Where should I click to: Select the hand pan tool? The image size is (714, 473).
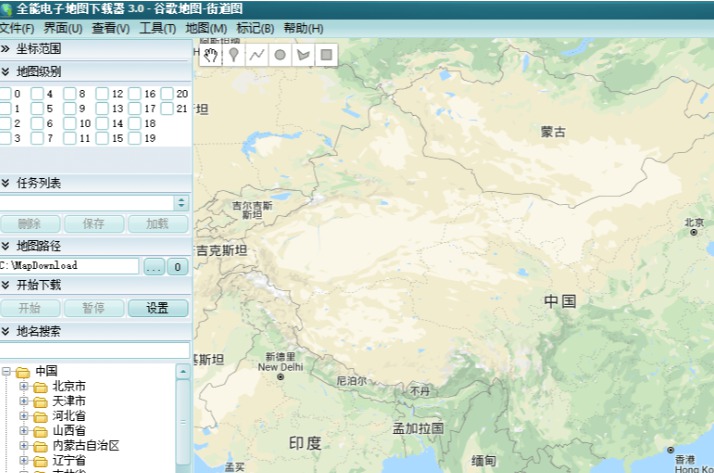(210, 55)
